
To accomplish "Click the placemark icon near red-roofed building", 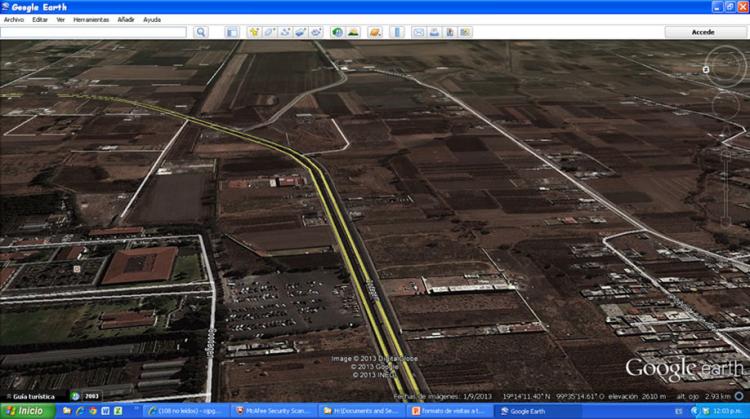I will point(77,269).
